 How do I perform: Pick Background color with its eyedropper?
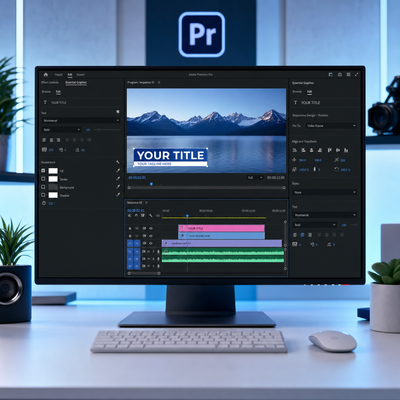point(118,187)
